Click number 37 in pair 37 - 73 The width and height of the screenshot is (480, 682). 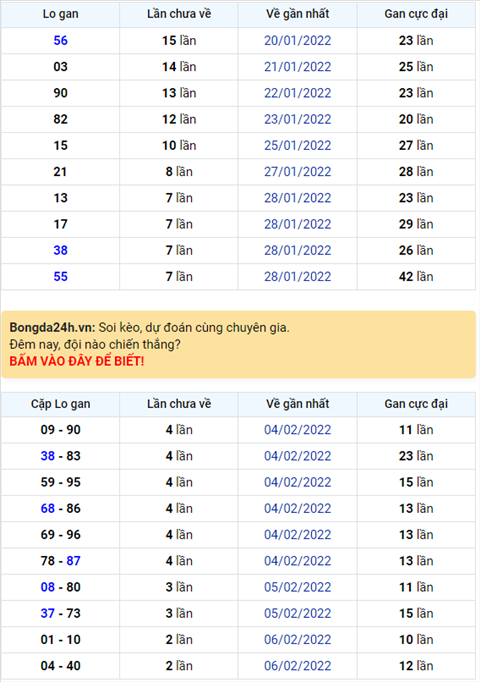pos(48,613)
